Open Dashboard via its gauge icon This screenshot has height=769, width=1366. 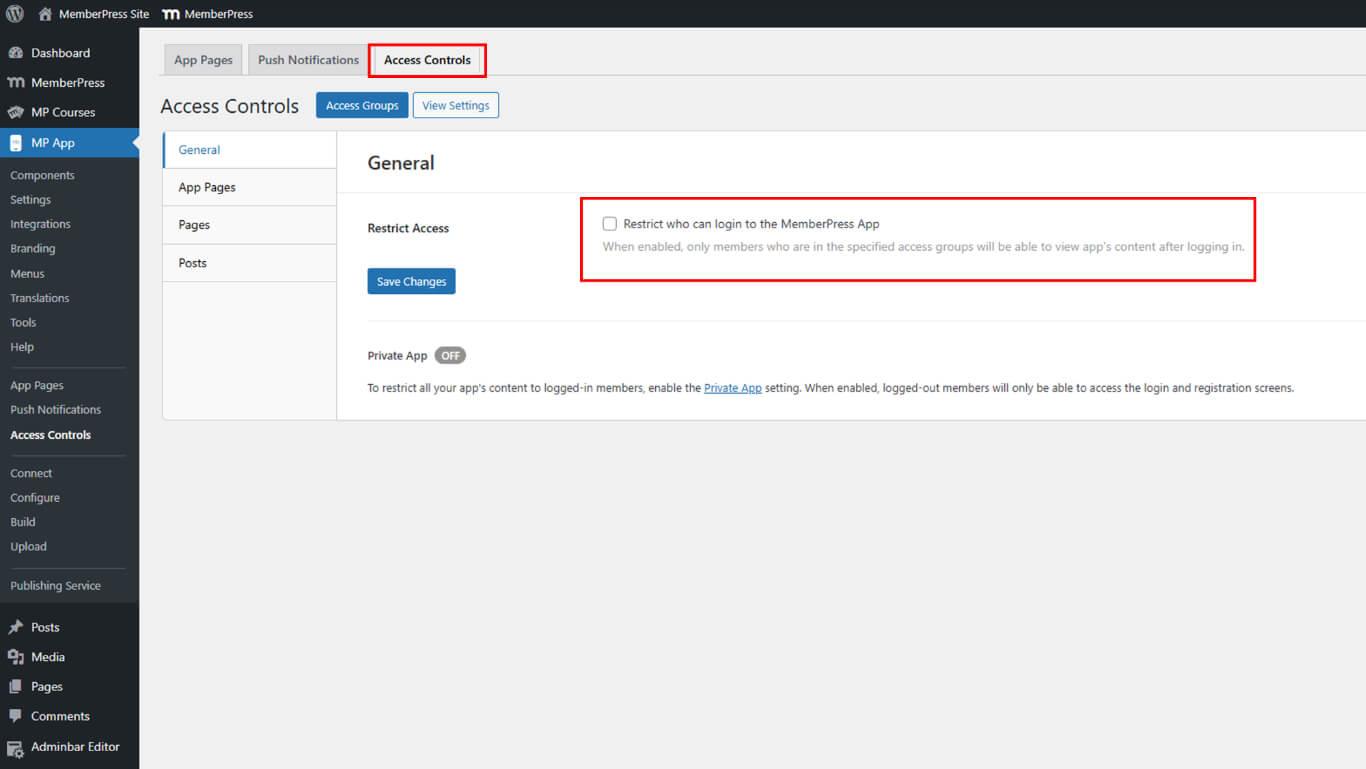click(15, 53)
